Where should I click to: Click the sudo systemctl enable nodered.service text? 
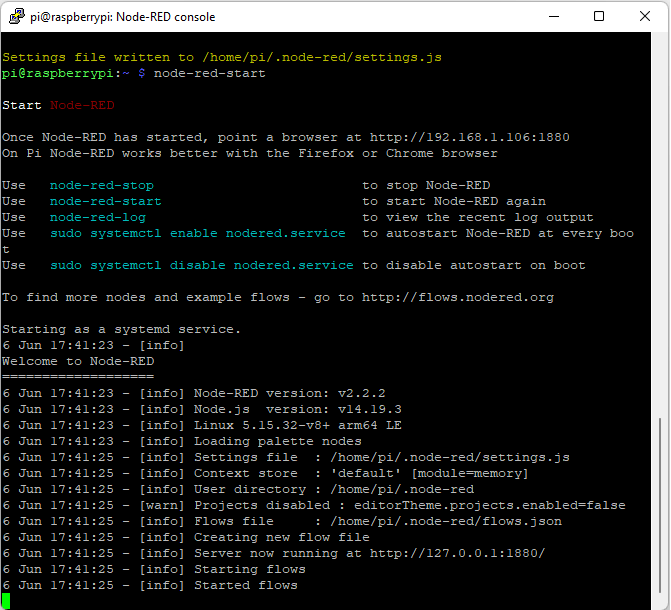pos(197,233)
